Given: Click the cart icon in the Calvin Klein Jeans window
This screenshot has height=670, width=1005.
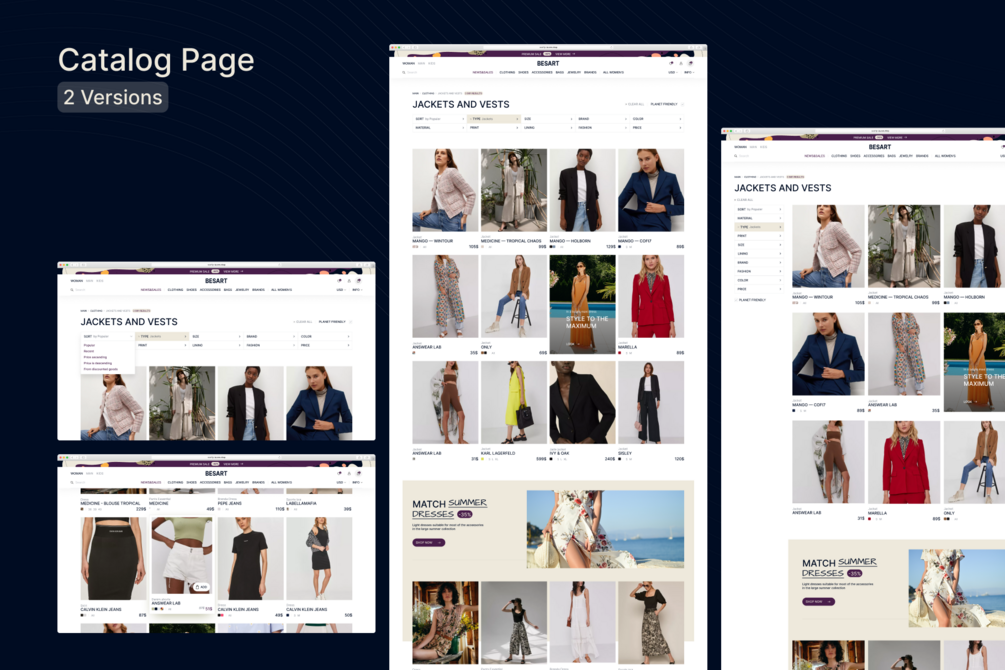Looking at the screenshot, I should [x=358, y=473].
